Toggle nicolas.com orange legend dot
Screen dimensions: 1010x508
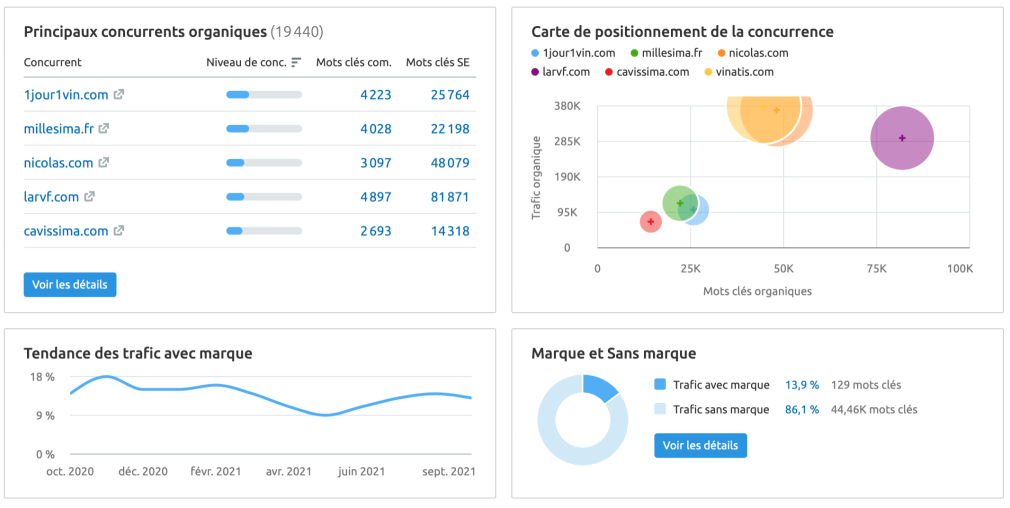coord(721,53)
